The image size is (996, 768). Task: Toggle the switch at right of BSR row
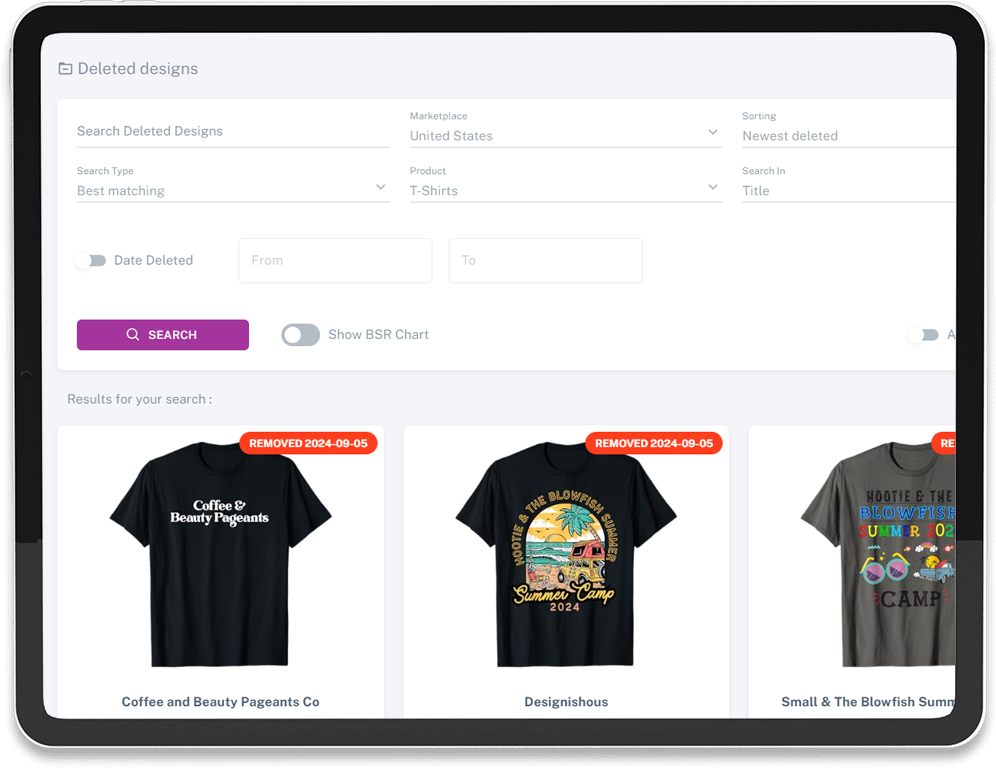tap(923, 335)
